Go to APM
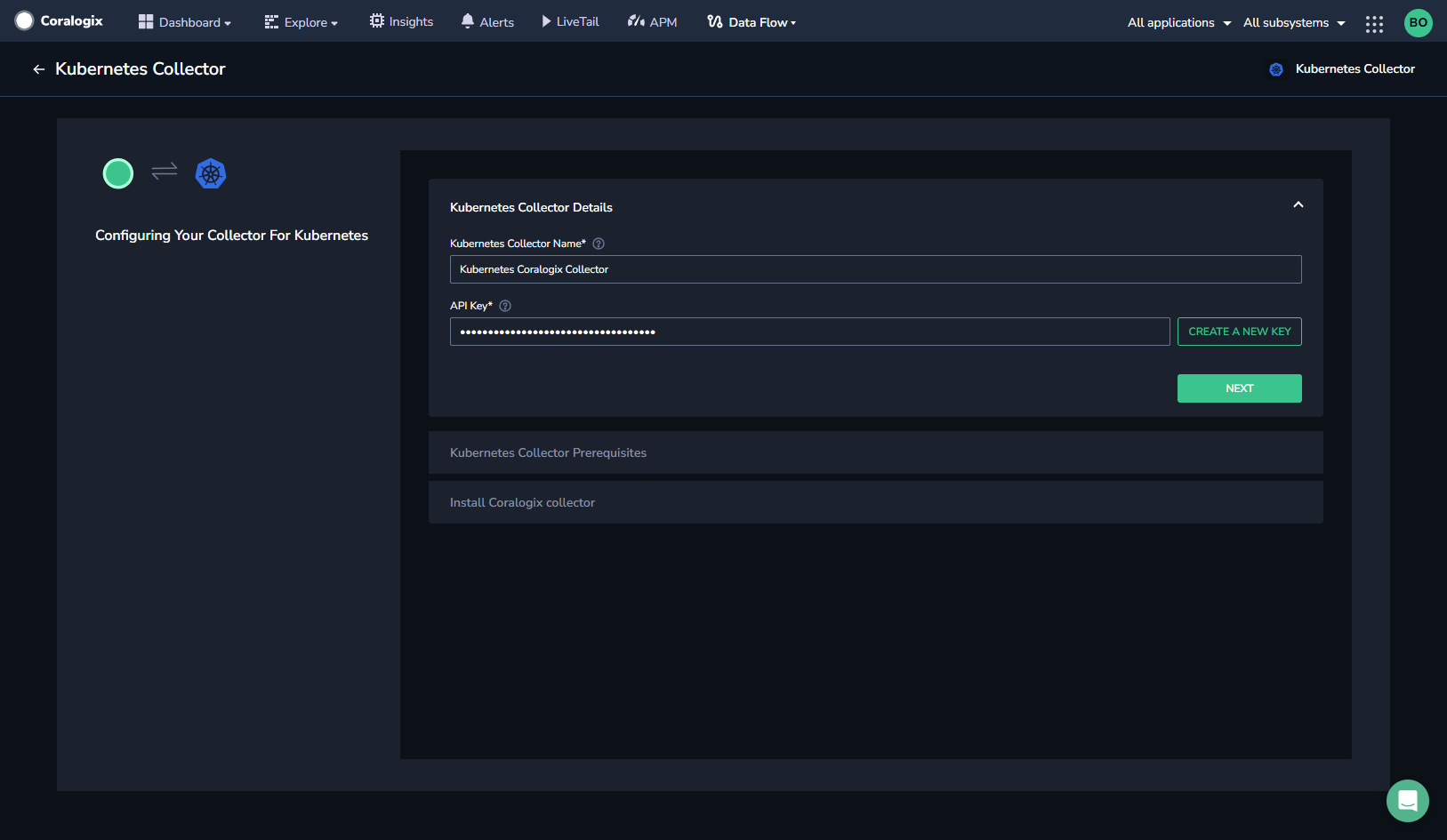The height and width of the screenshot is (840, 1447). coord(652,21)
